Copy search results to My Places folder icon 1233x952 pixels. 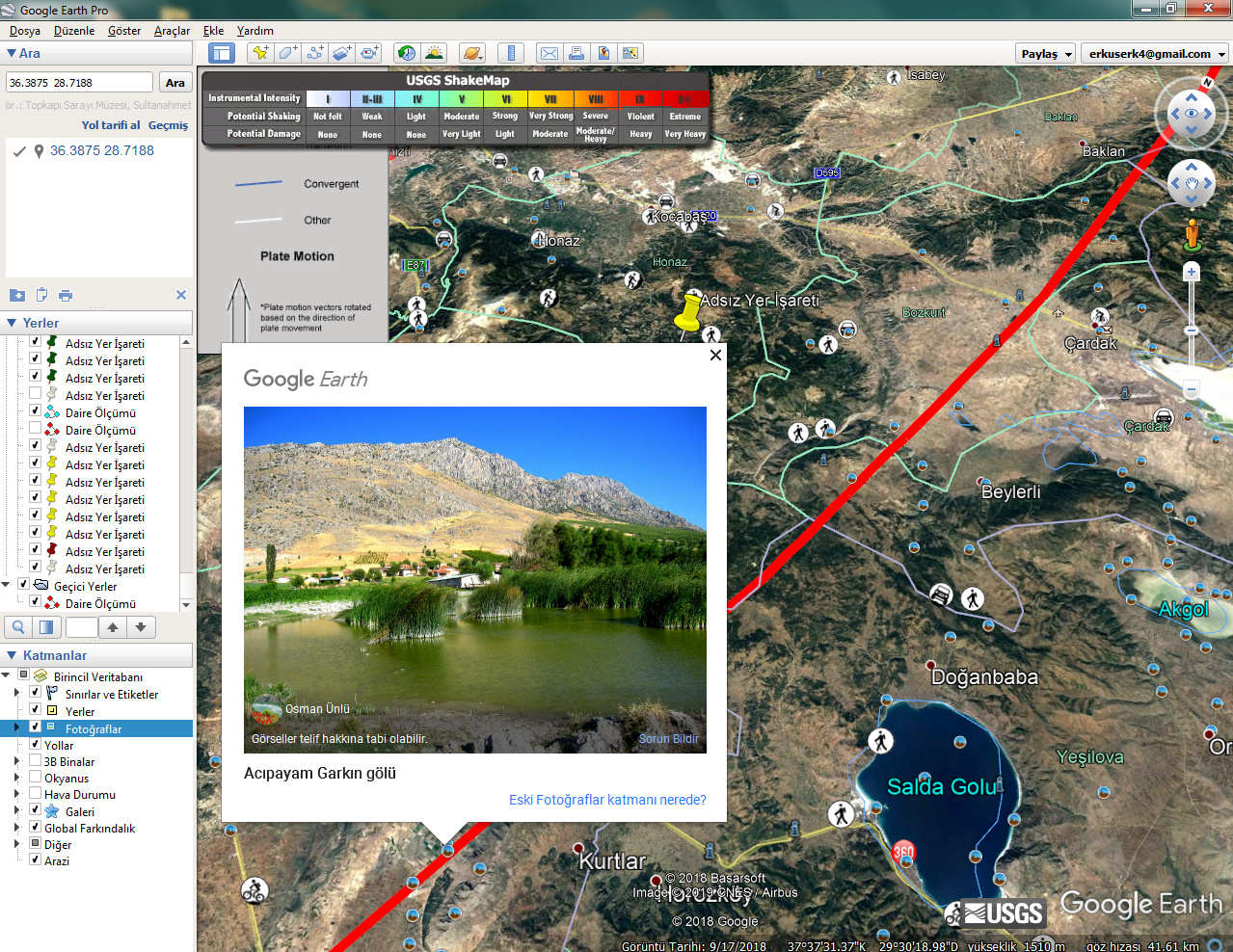tap(17, 295)
